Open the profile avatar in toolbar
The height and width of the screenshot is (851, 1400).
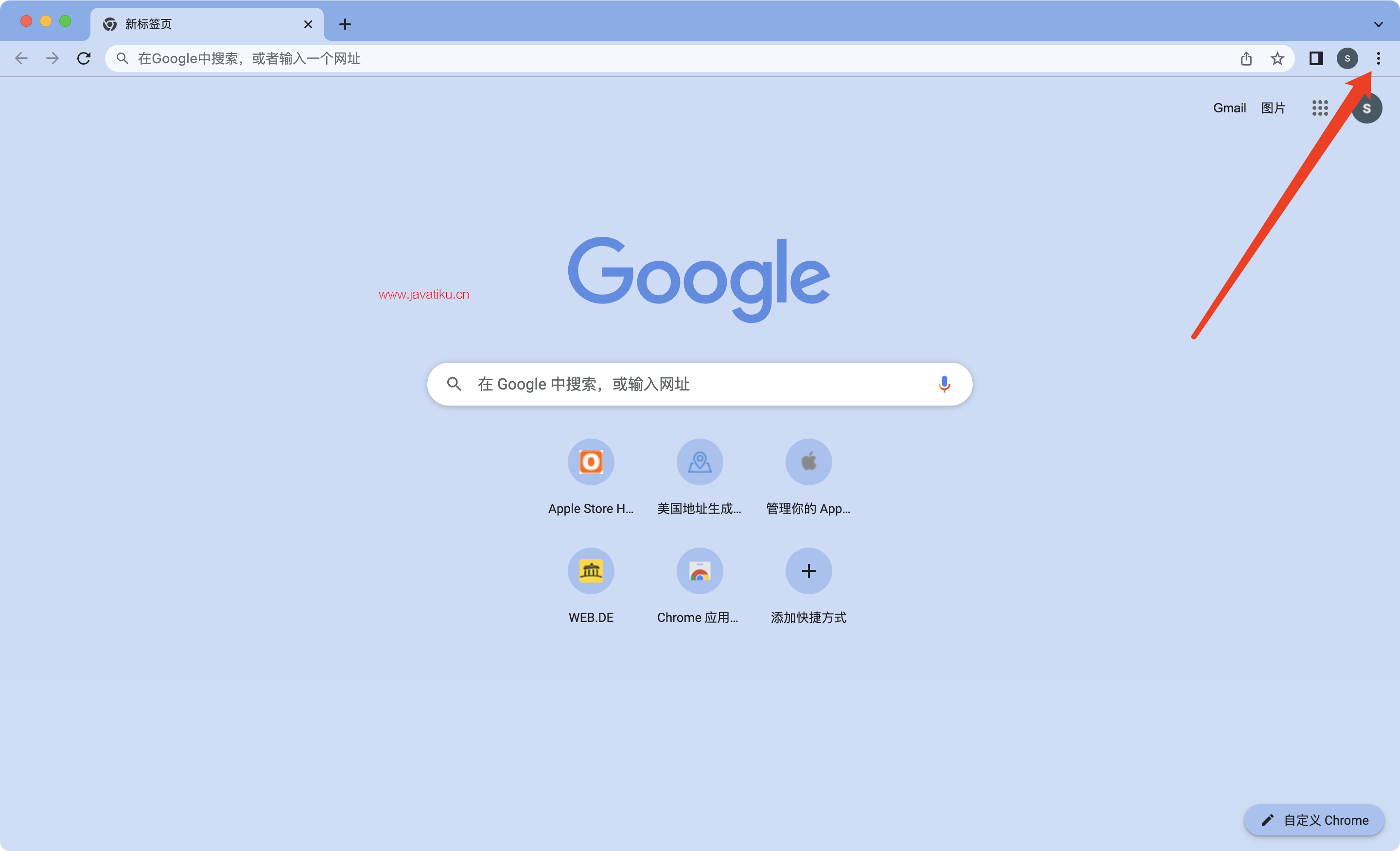pyautogui.click(x=1347, y=58)
